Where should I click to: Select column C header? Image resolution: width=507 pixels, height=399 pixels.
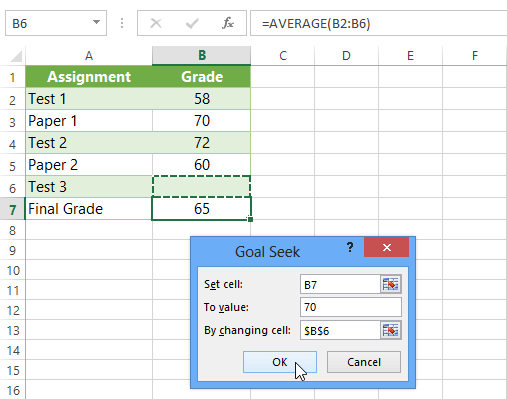click(283, 56)
